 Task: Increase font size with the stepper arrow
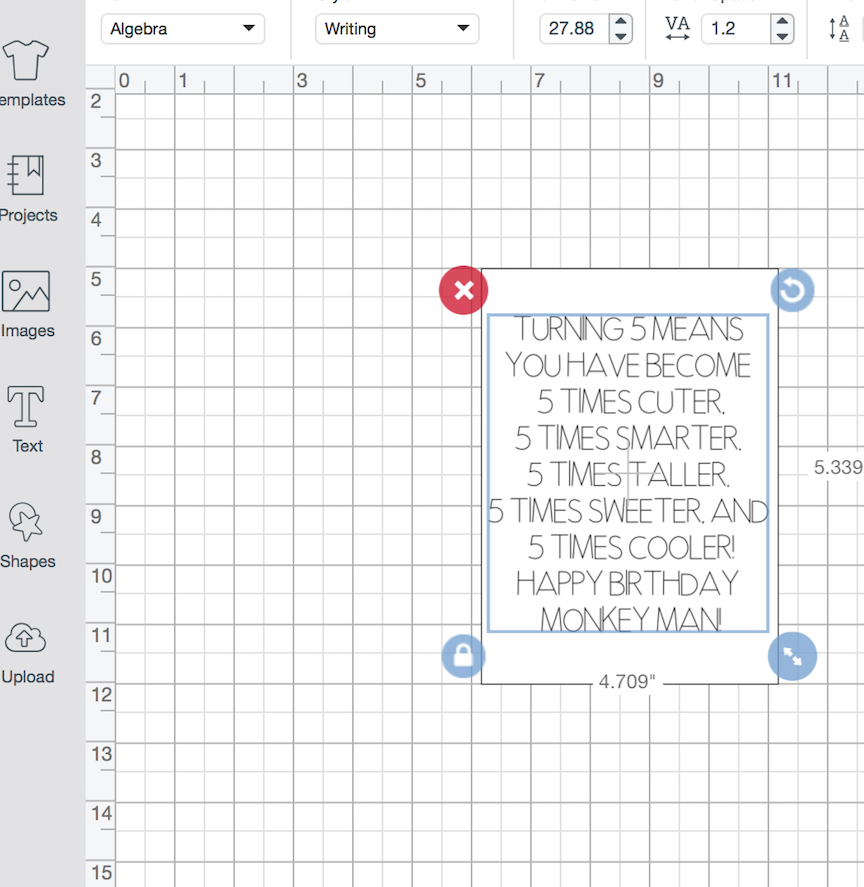click(620, 22)
